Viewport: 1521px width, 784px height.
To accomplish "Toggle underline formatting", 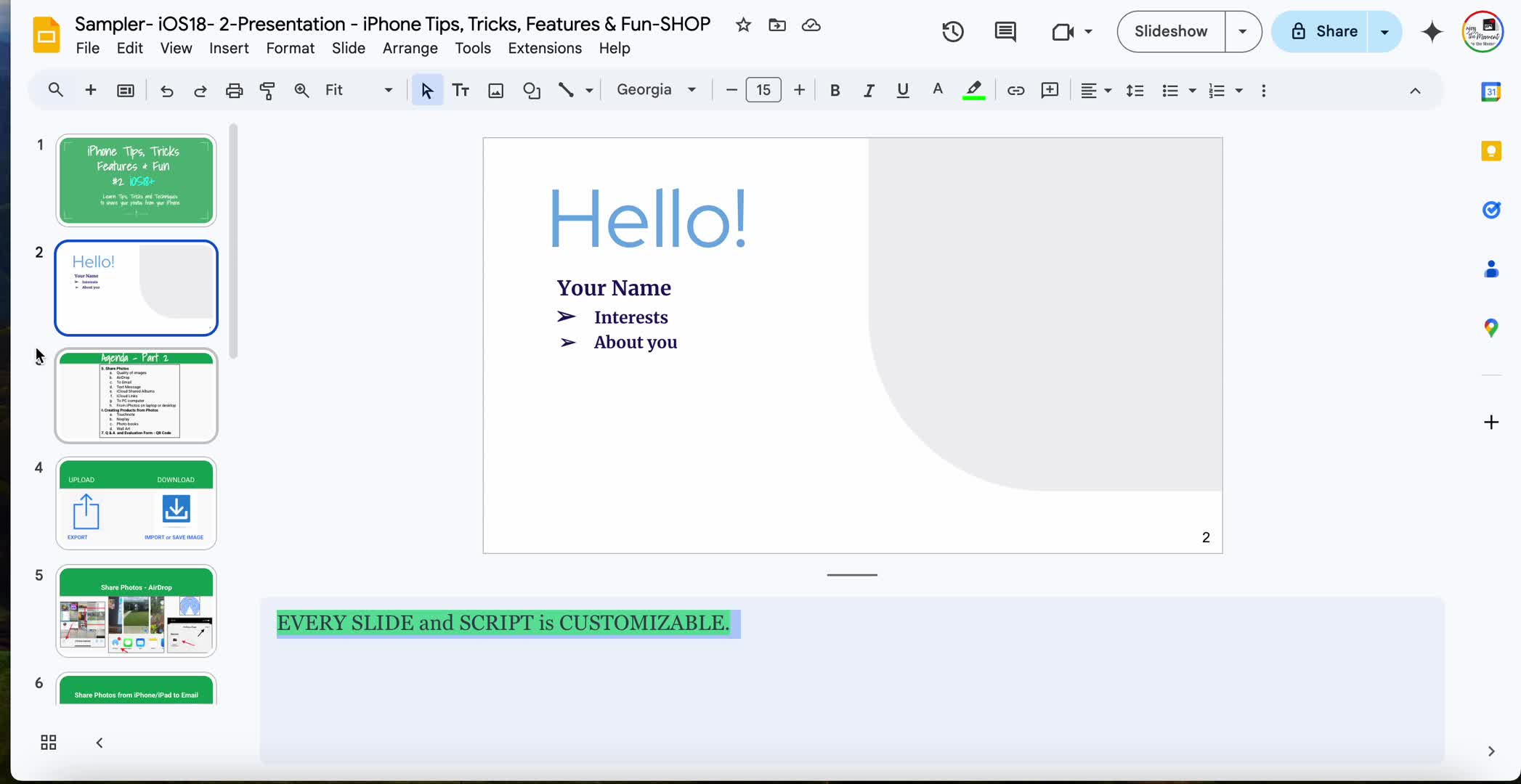I will (x=902, y=90).
